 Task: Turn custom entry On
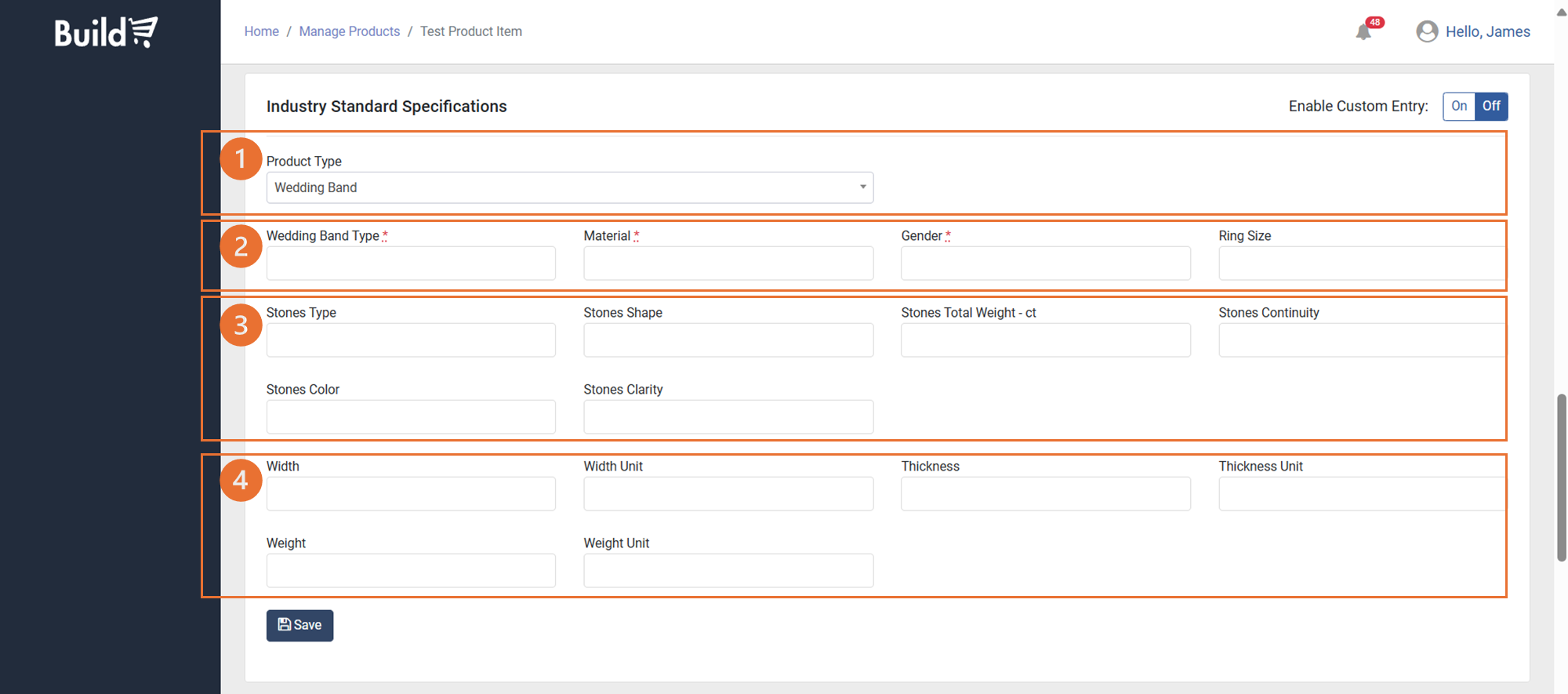(x=1458, y=106)
